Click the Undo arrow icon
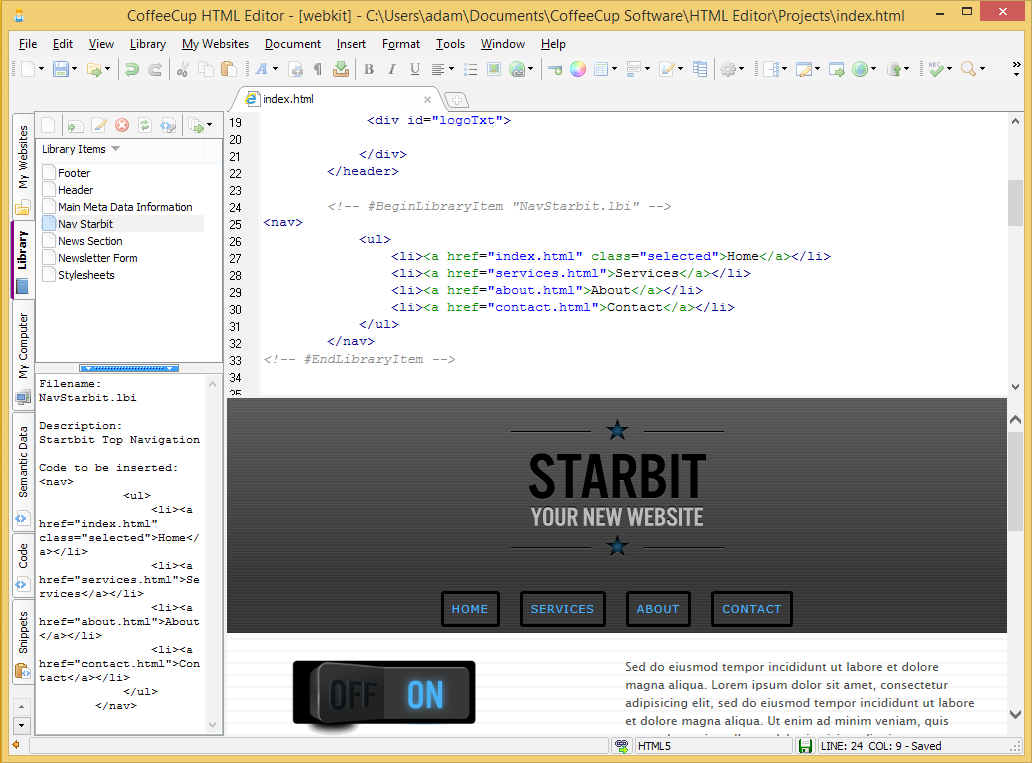Image resolution: width=1032 pixels, height=763 pixels. tap(132, 69)
